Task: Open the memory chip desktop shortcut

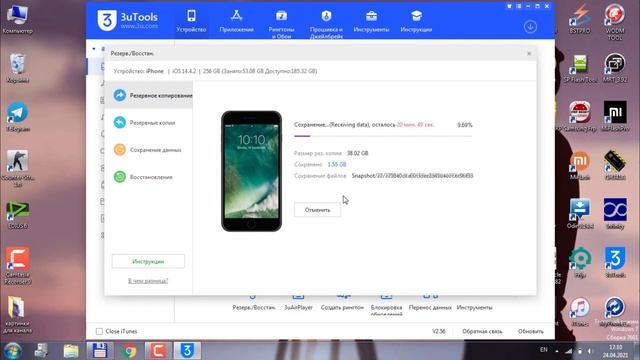Action: pos(615,165)
